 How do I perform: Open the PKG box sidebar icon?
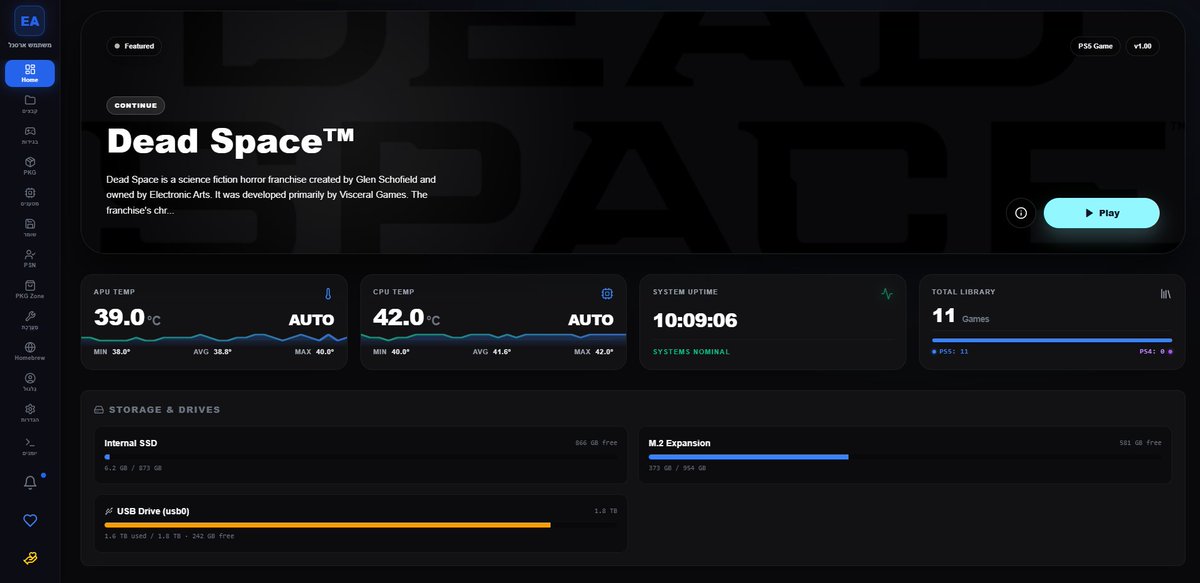[30, 161]
